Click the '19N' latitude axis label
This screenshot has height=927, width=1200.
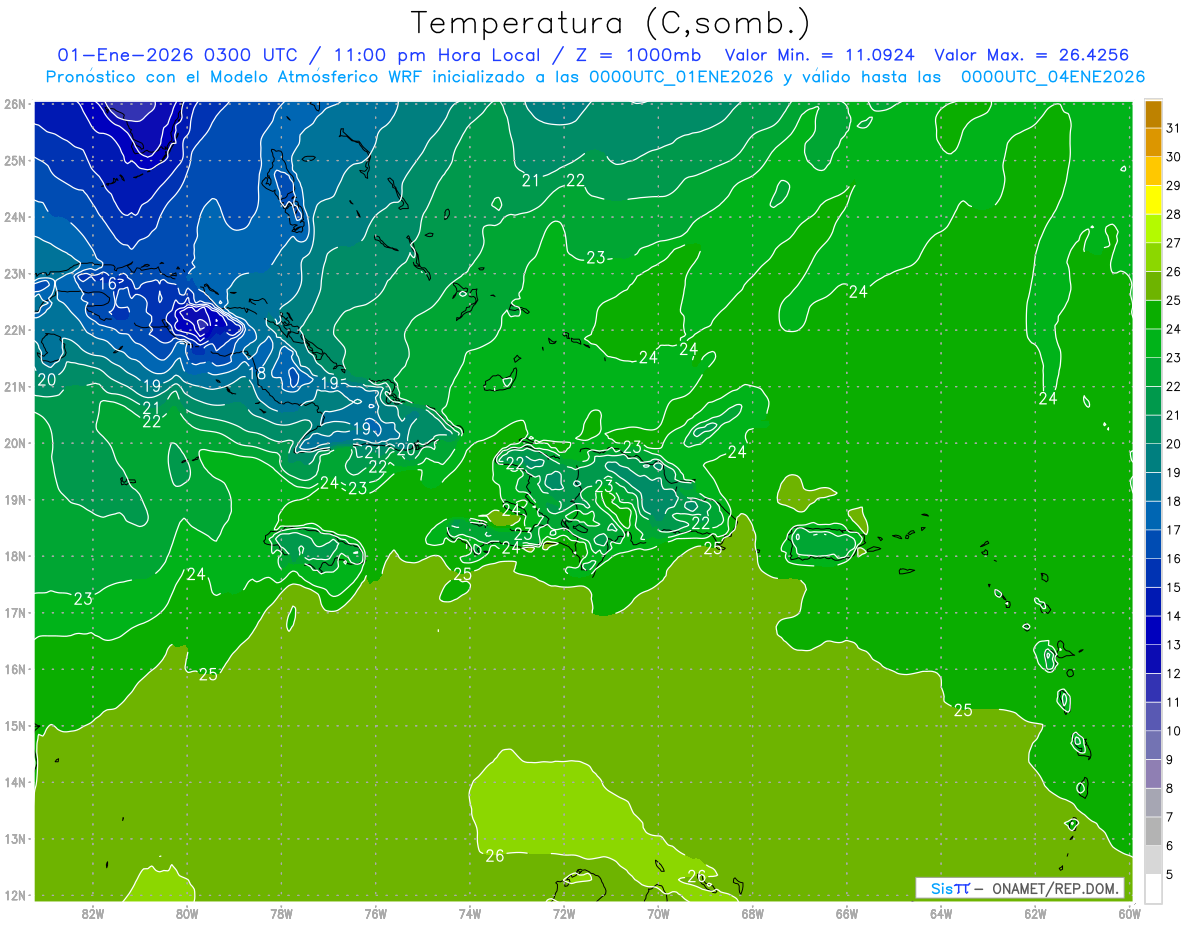(x=14, y=499)
